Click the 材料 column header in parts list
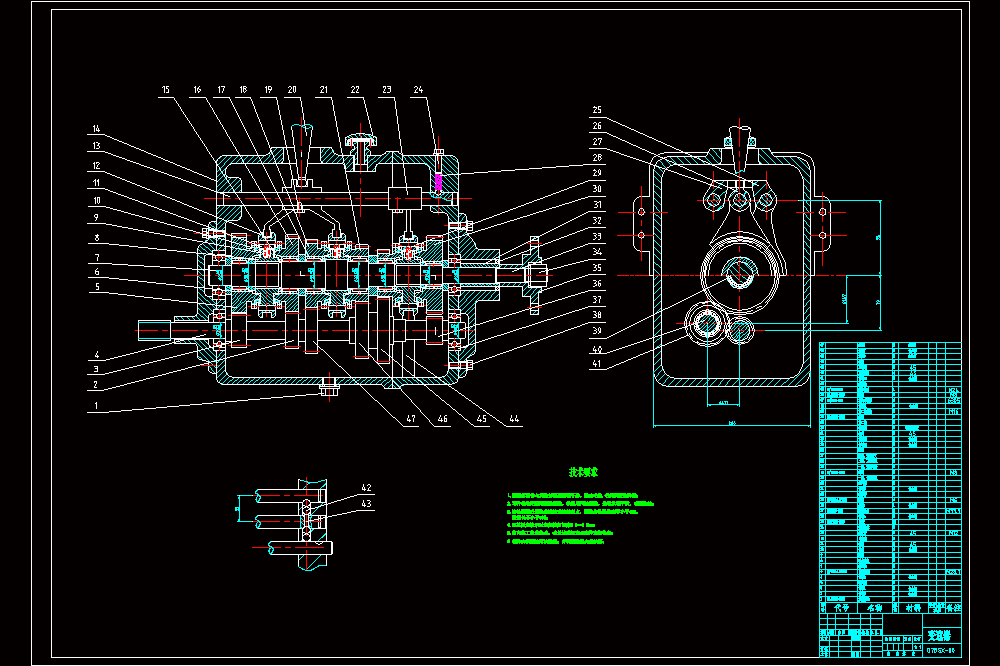The image size is (1000, 666). pos(913,609)
